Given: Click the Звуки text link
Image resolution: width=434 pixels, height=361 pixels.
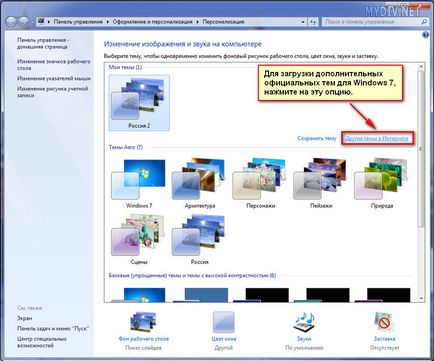Looking at the screenshot, I should click(304, 339).
